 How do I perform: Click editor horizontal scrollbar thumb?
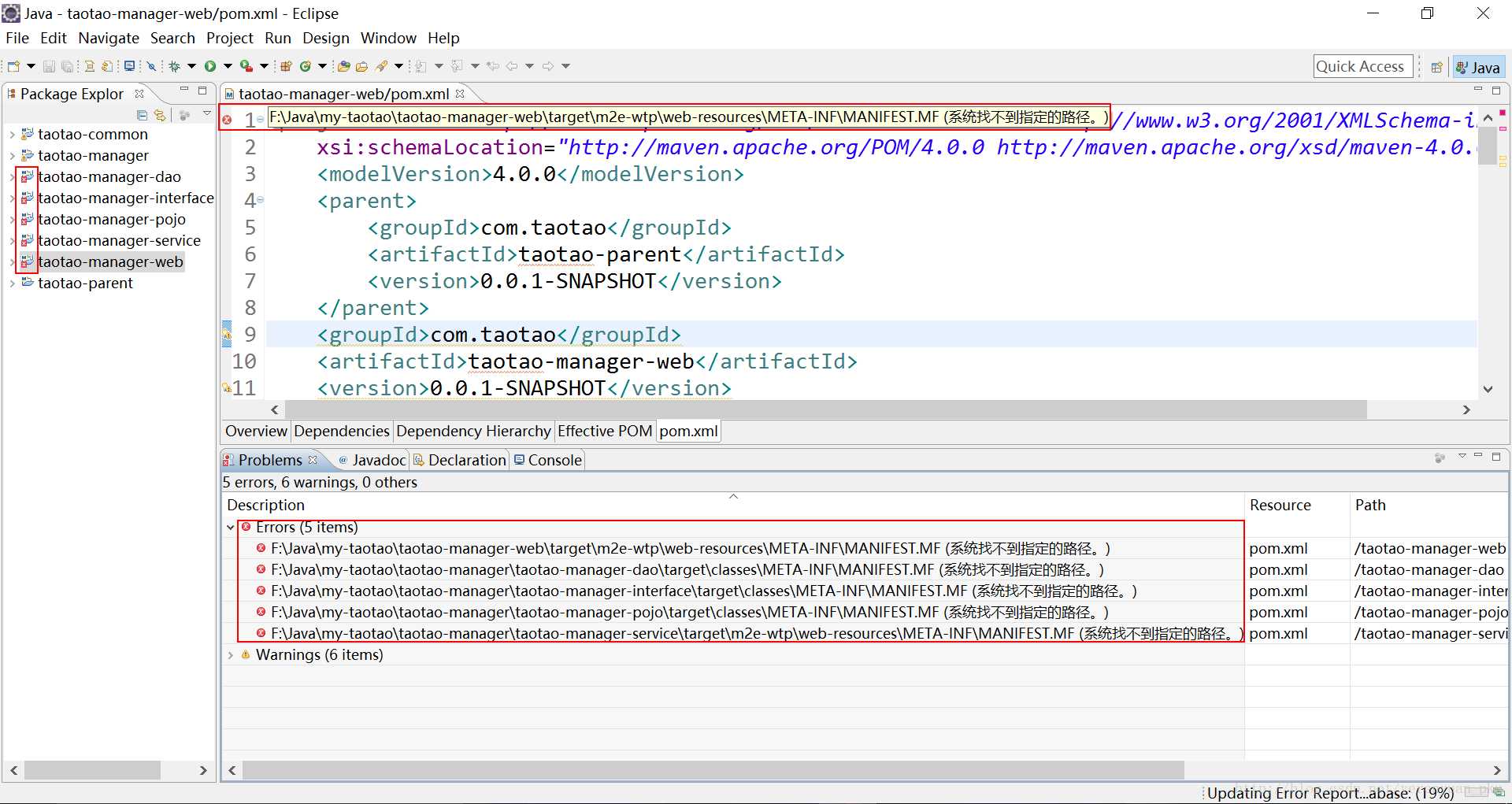(x=825, y=409)
